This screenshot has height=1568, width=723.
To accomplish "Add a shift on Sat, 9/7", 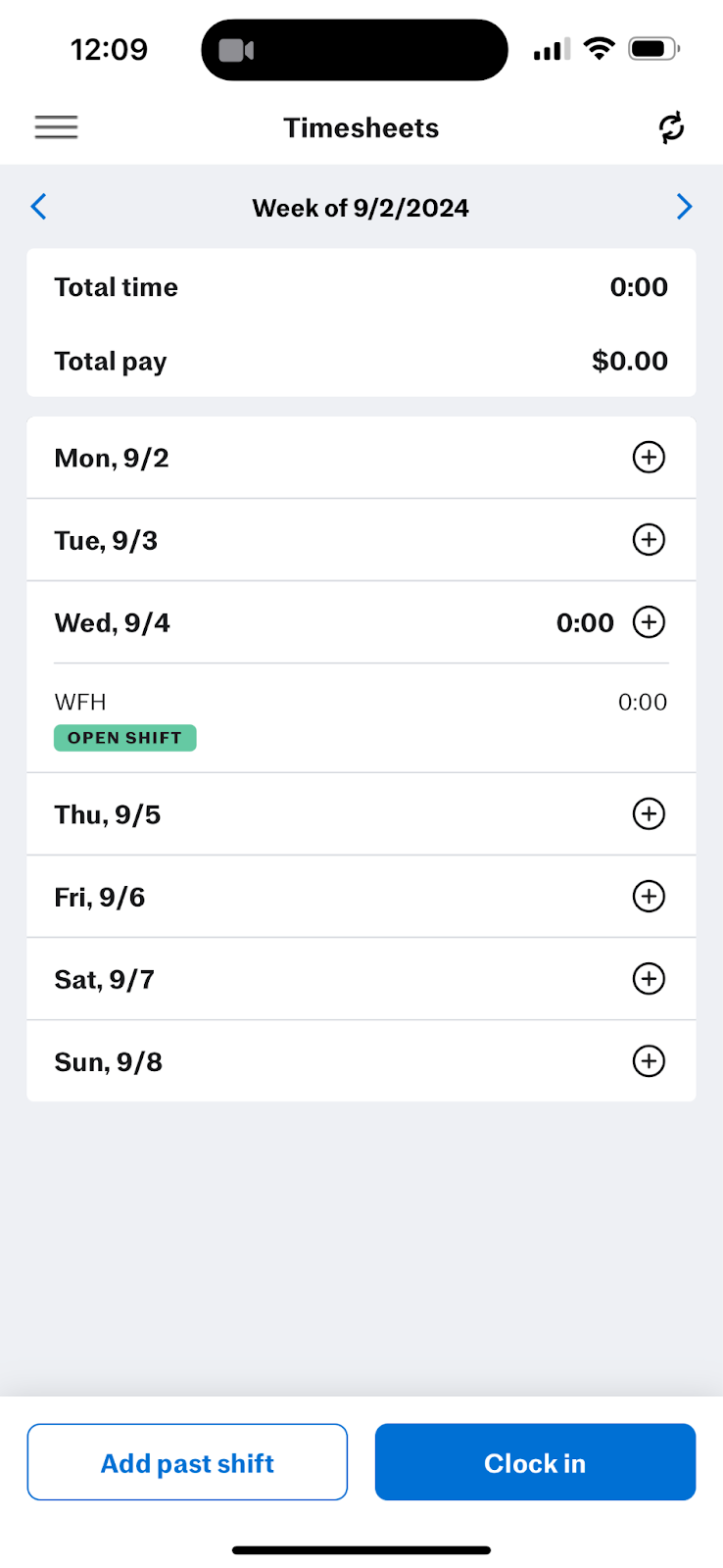I will [x=649, y=979].
